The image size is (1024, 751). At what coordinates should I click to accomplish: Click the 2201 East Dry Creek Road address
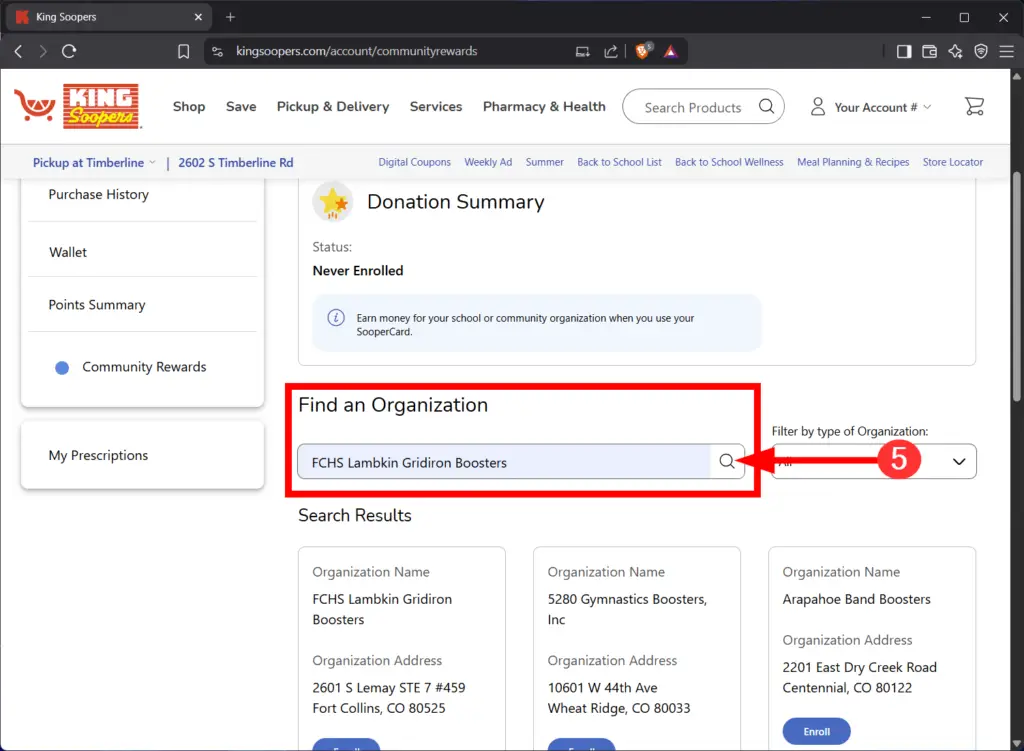[859, 678]
